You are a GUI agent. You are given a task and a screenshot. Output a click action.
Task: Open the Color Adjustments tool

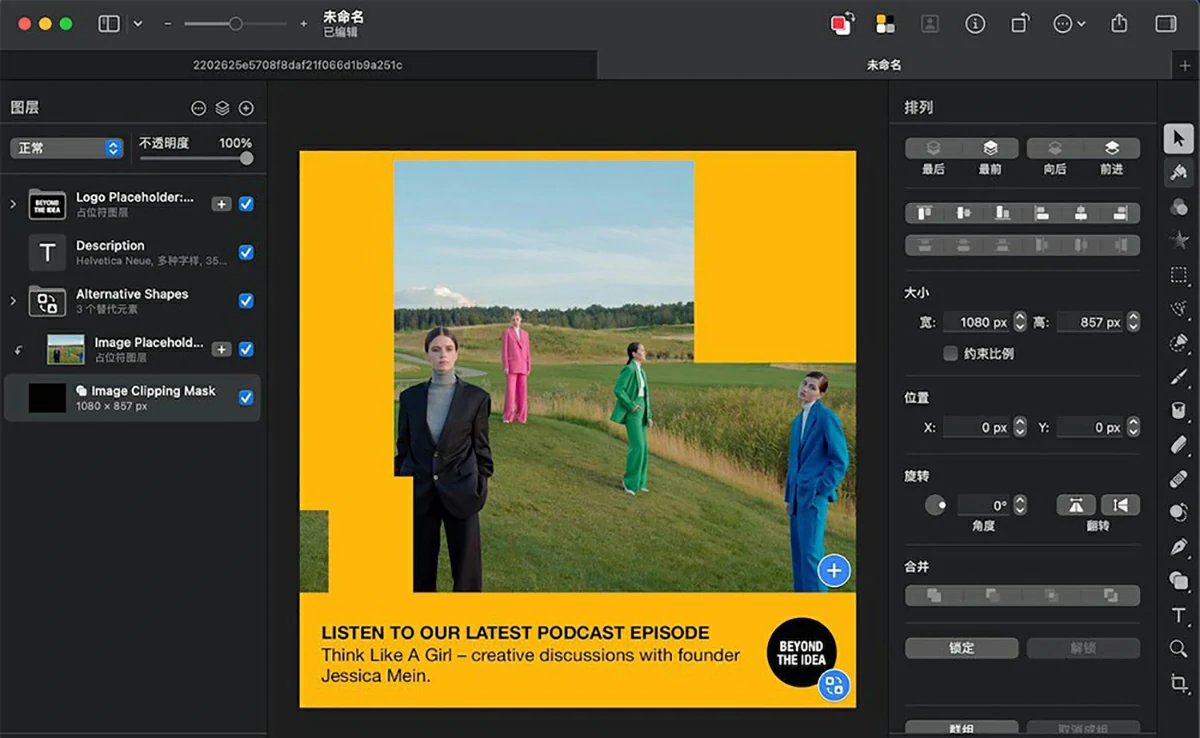click(x=1179, y=206)
